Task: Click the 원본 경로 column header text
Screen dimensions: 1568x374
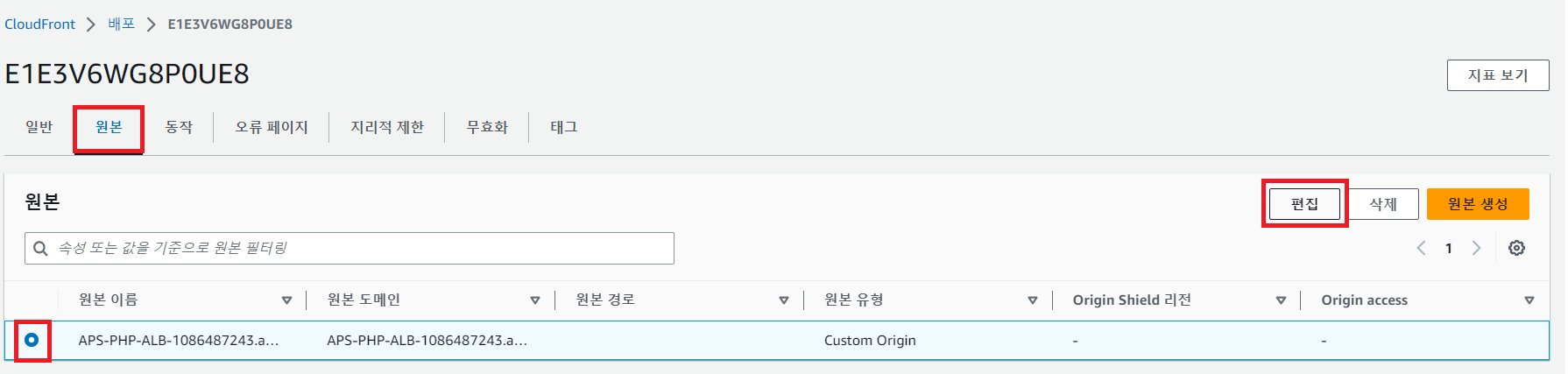Action: 605,300
